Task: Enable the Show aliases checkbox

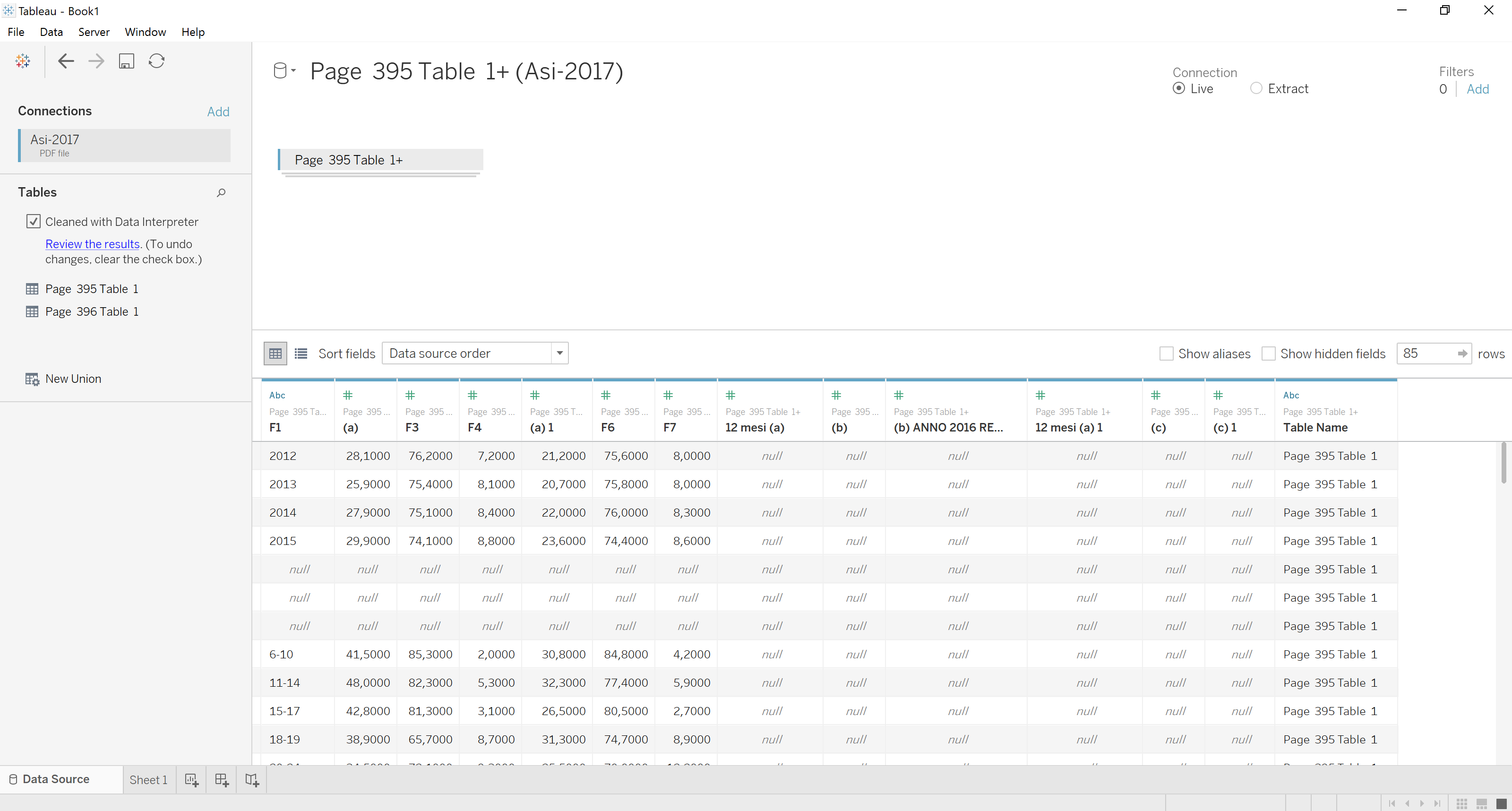Action: coord(1166,354)
